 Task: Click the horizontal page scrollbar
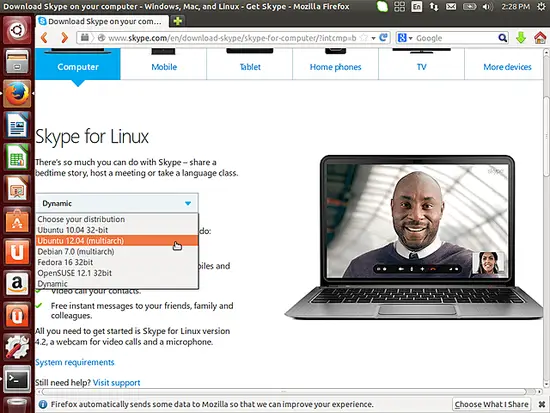(284, 392)
